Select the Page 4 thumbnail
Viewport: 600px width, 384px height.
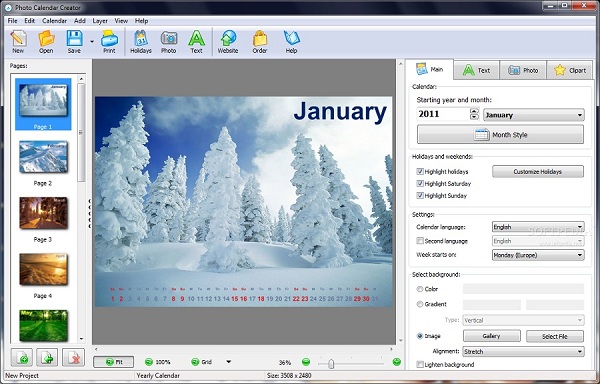[43, 270]
